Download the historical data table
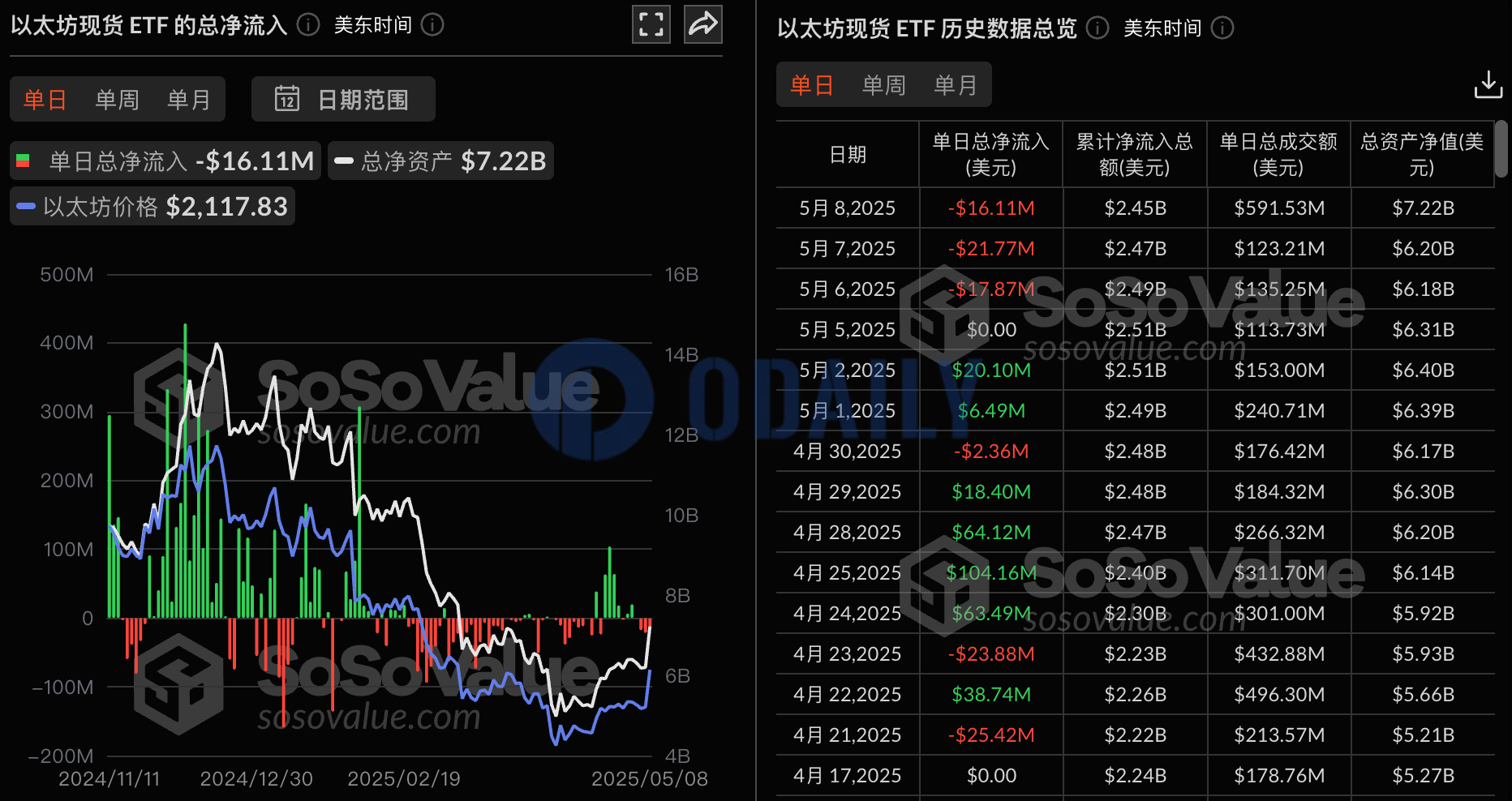 click(x=1488, y=84)
